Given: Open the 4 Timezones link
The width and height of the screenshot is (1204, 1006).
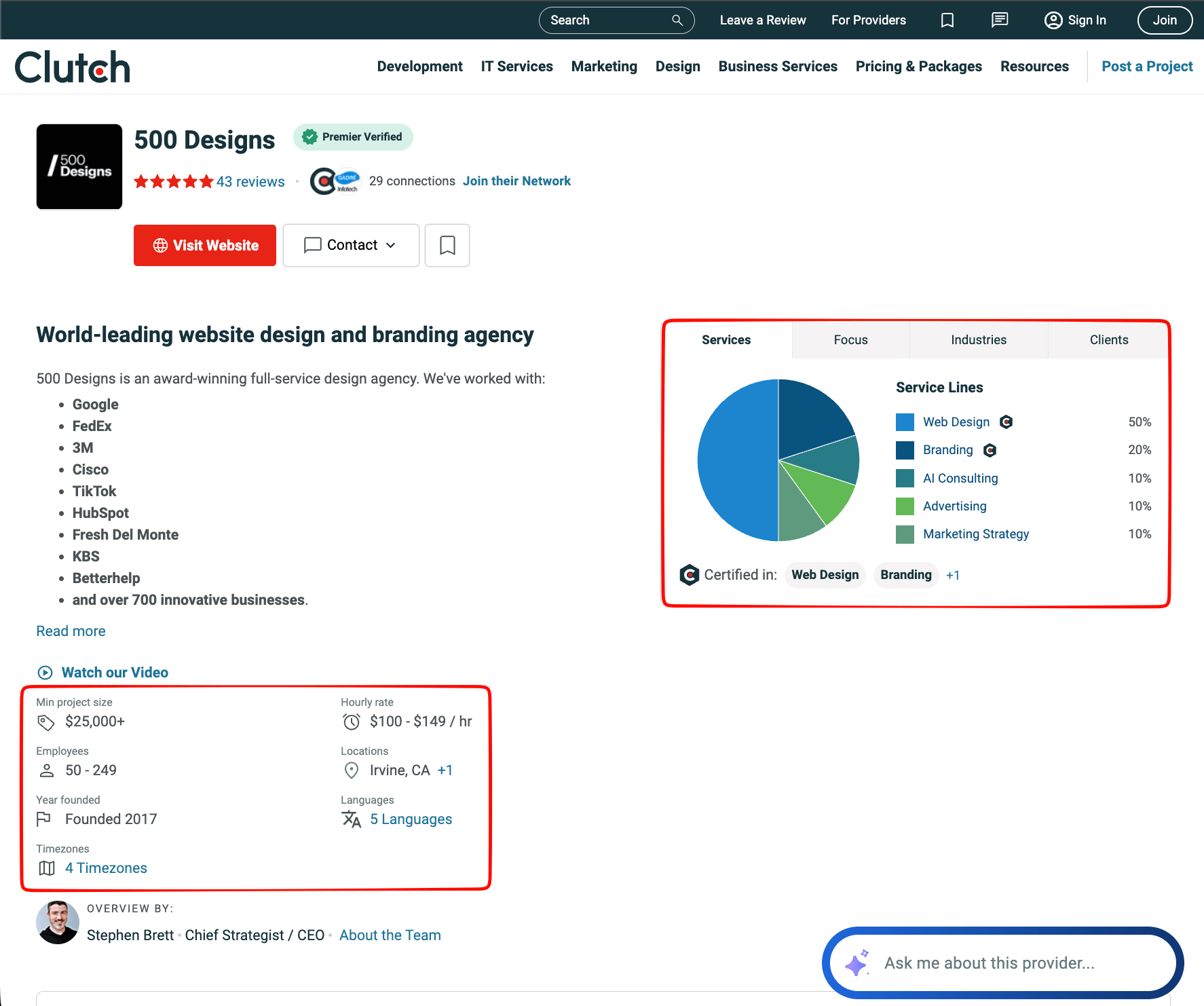Looking at the screenshot, I should click(106, 868).
